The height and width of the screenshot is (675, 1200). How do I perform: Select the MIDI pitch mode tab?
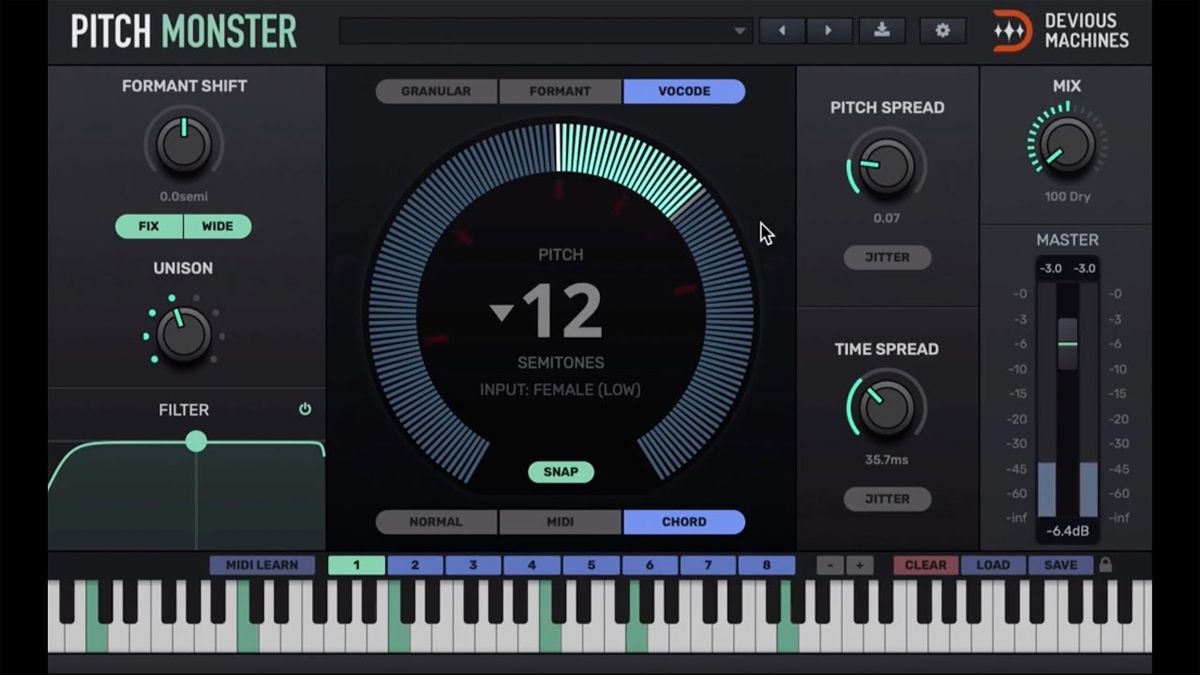[560, 521]
